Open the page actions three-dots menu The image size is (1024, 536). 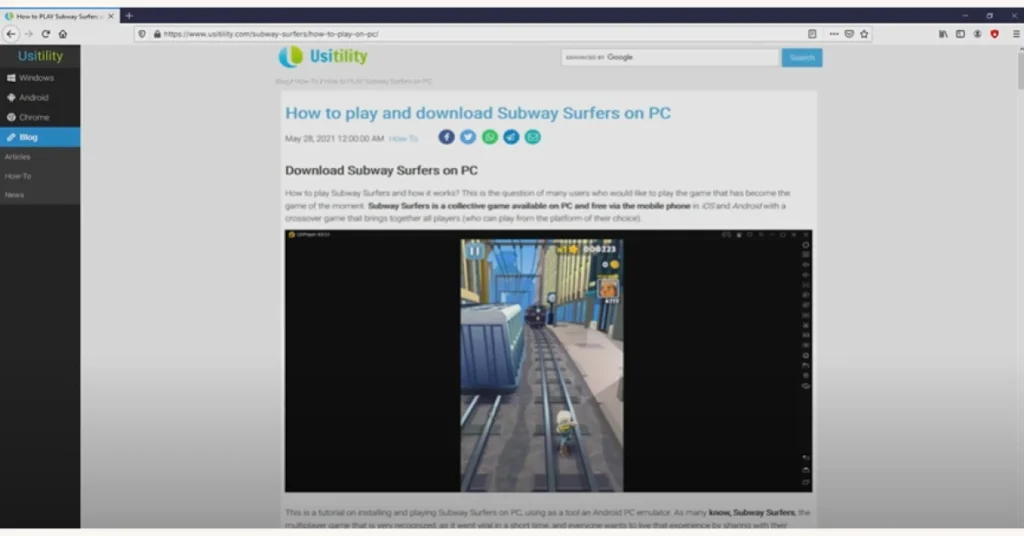coord(834,34)
